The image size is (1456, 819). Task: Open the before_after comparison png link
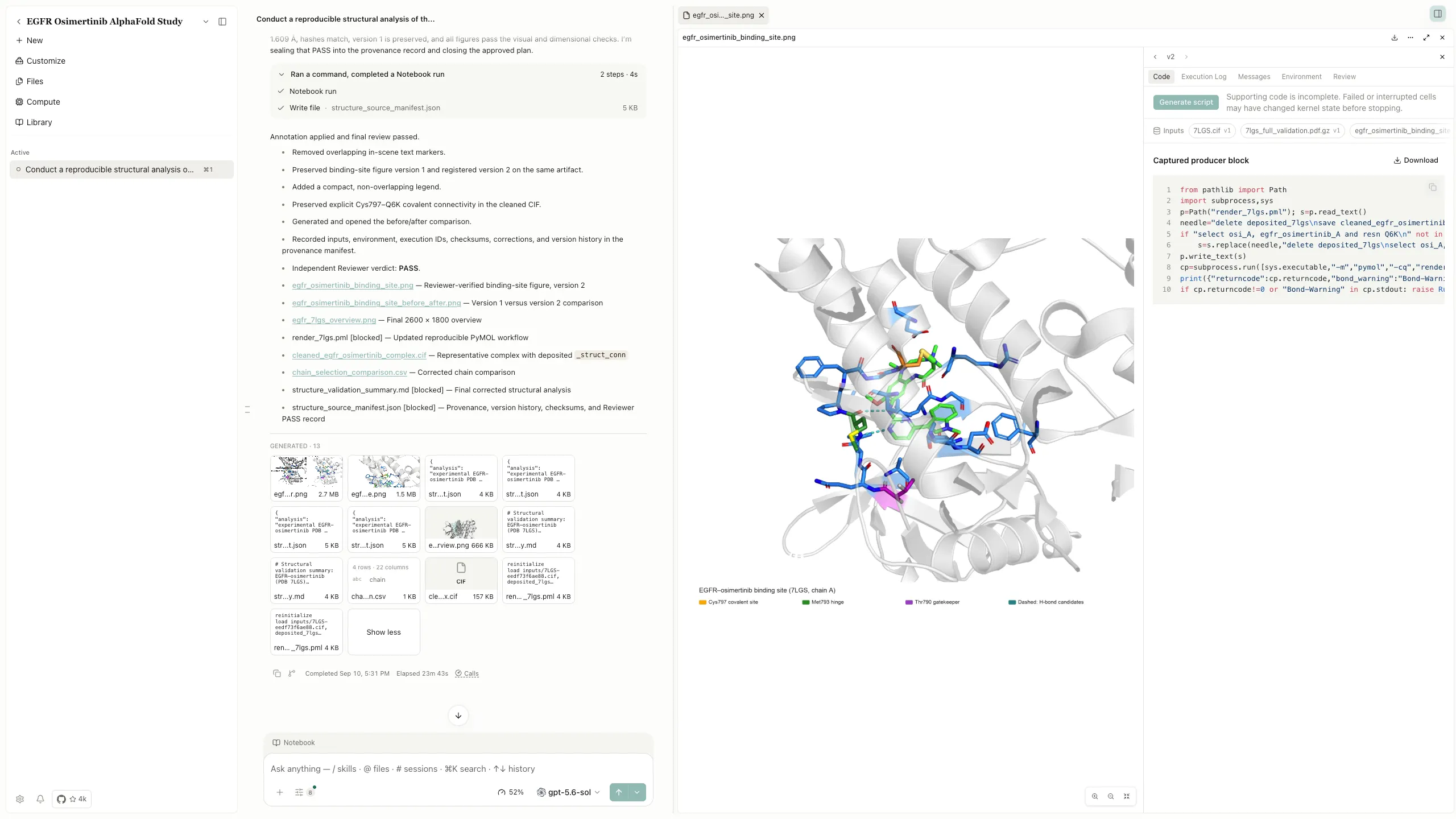pos(377,303)
